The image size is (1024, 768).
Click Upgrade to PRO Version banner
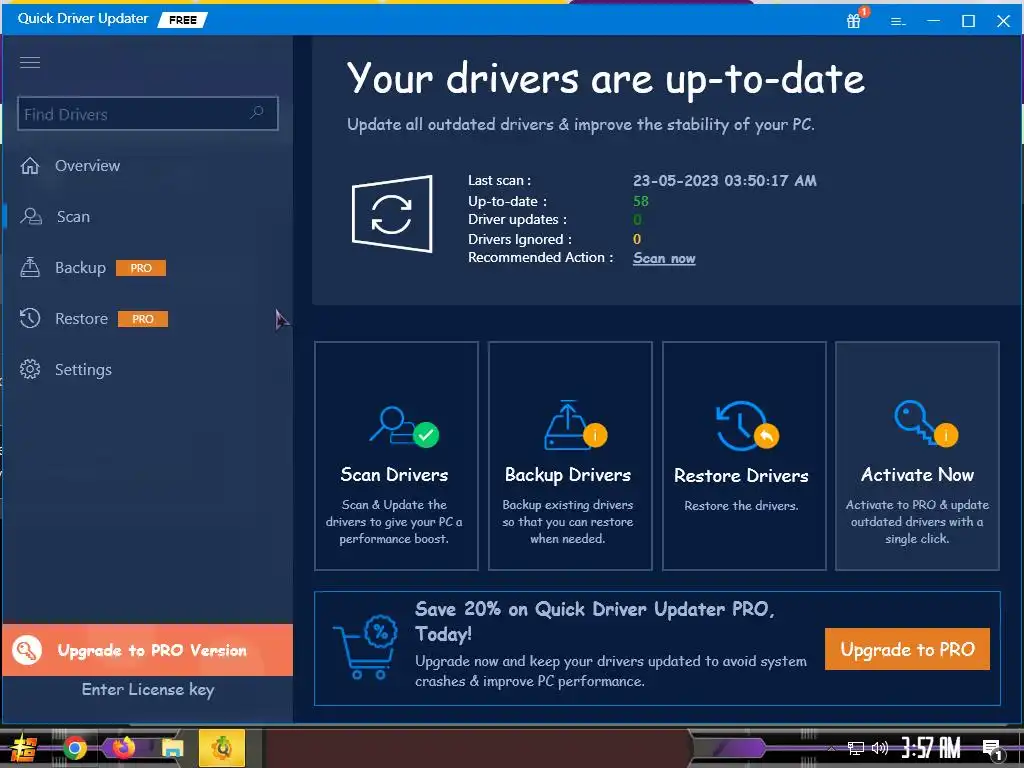pyautogui.click(x=148, y=650)
